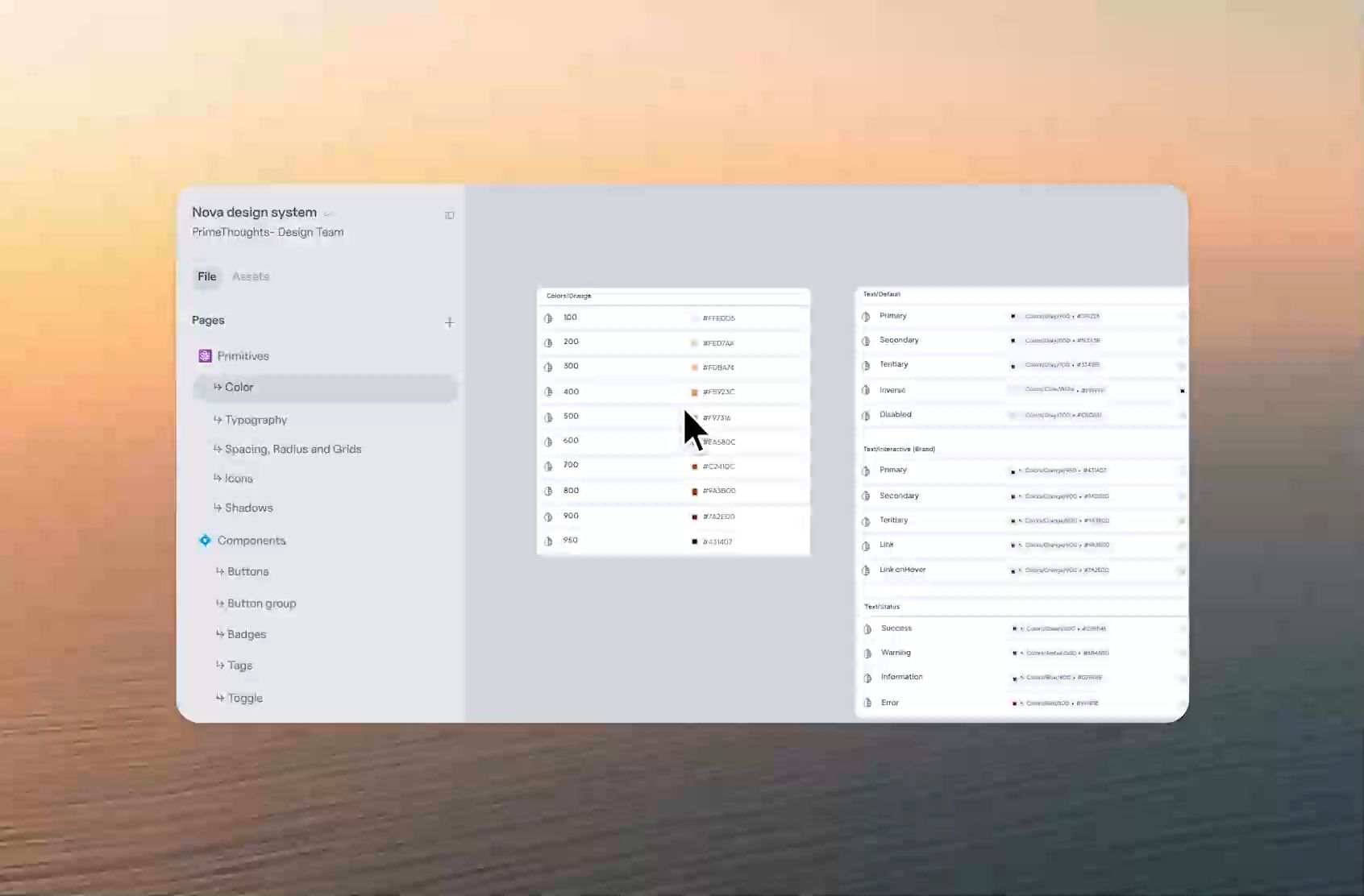Click the color variable icon for 200
1364x896 pixels.
pos(548,343)
